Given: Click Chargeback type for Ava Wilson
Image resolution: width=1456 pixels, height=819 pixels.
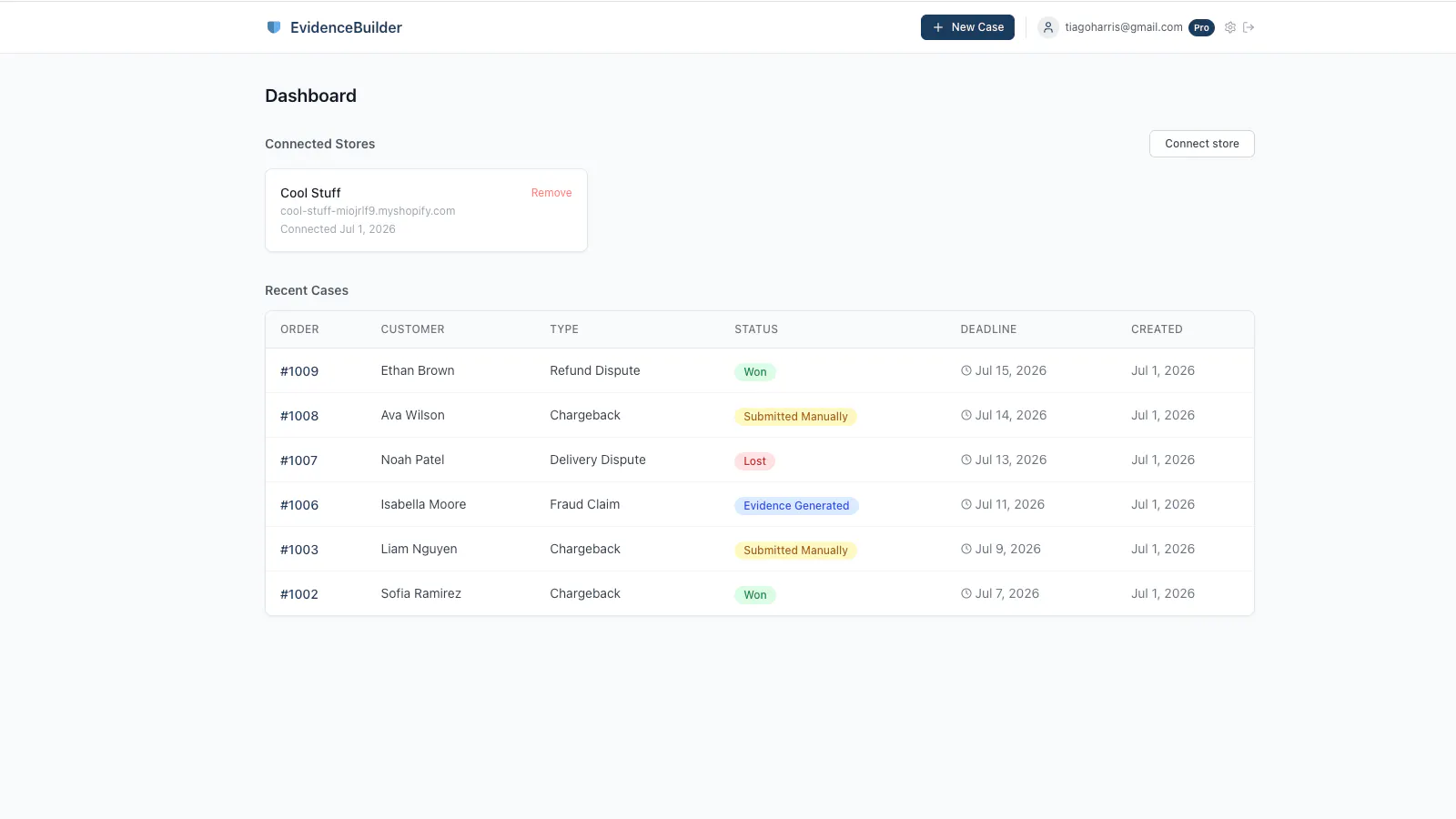Looking at the screenshot, I should point(585,415).
